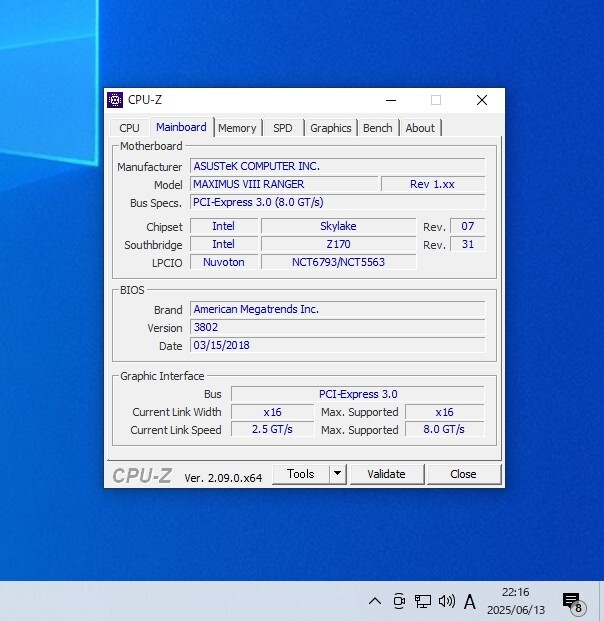This screenshot has width=604, height=621.
Task: Click the PCI-Express 3.0 (8.0 GT/s) bus specs field
Action: (337, 202)
